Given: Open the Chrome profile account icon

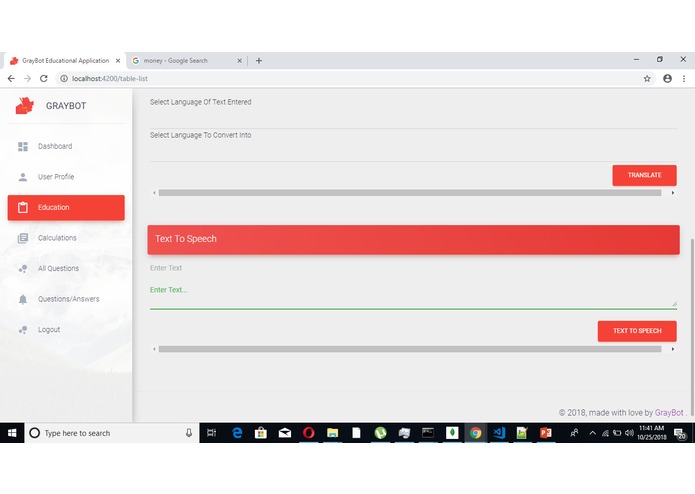Looking at the screenshot, I should [667, 78].
